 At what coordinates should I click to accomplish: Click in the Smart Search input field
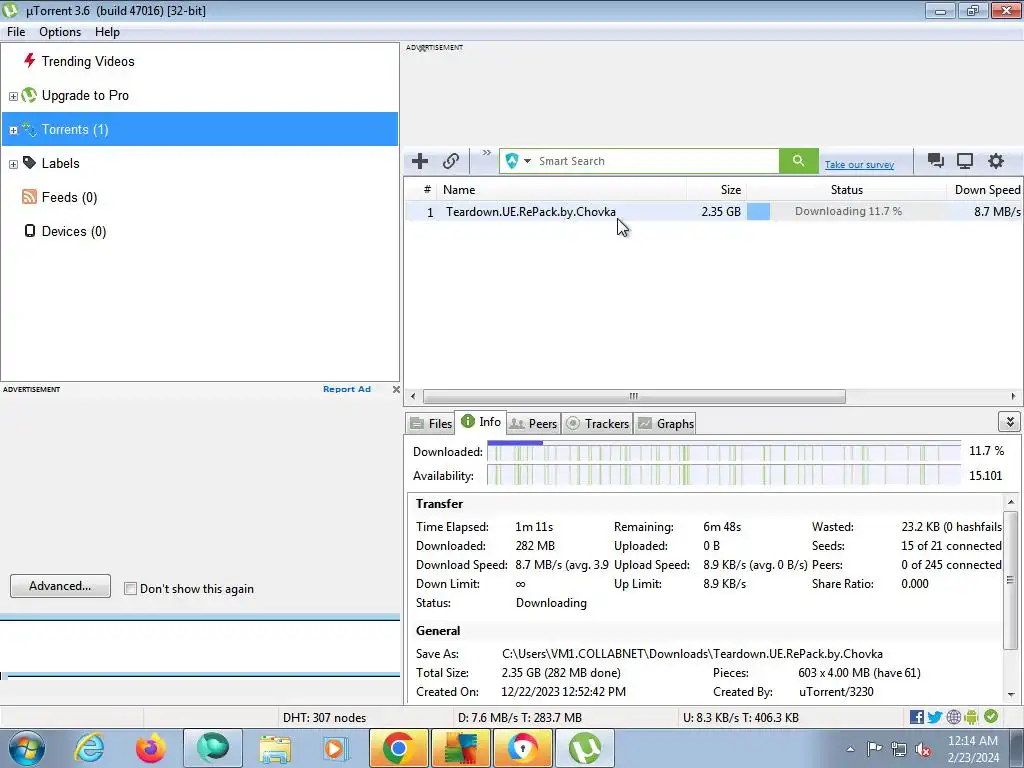(656, 161)
